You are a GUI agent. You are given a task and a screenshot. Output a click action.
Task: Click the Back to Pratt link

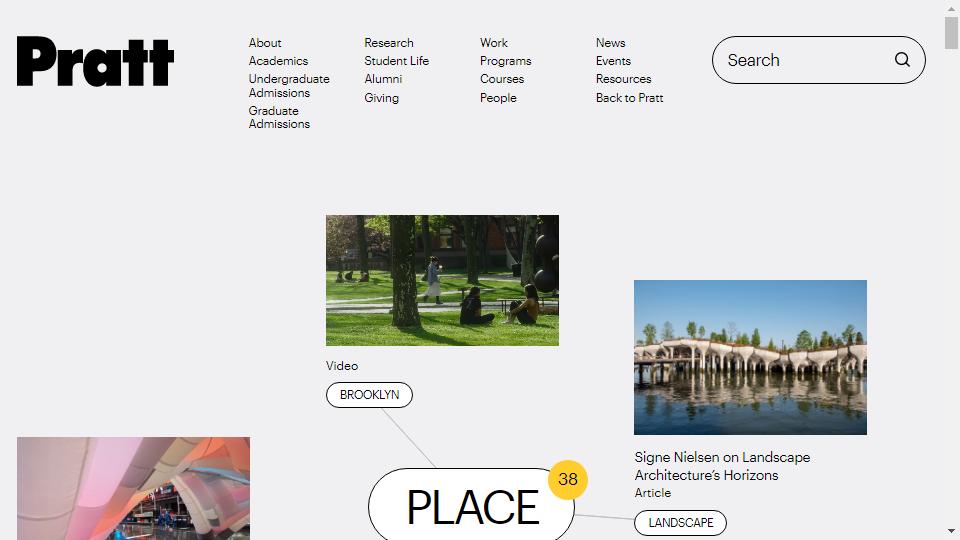(x=629, y=98)
